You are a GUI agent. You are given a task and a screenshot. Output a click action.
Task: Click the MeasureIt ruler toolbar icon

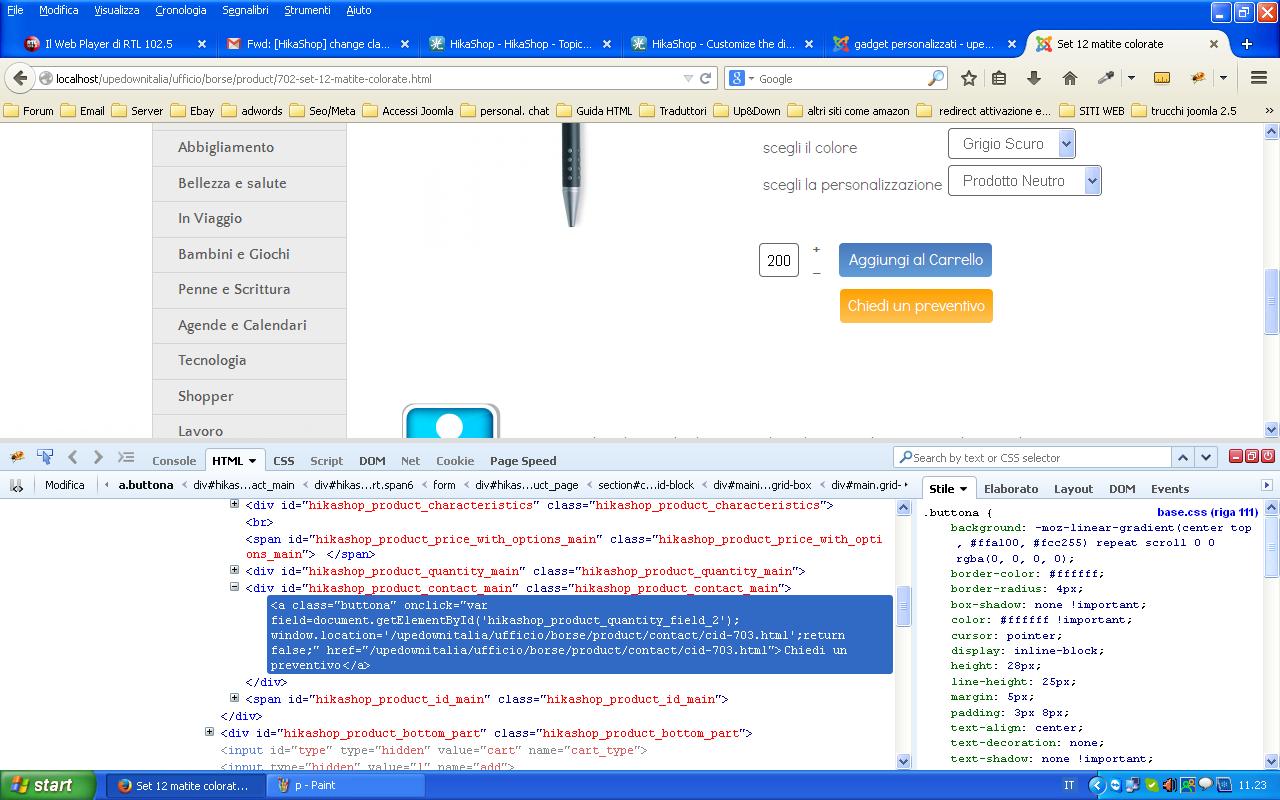pos(1161,78)
